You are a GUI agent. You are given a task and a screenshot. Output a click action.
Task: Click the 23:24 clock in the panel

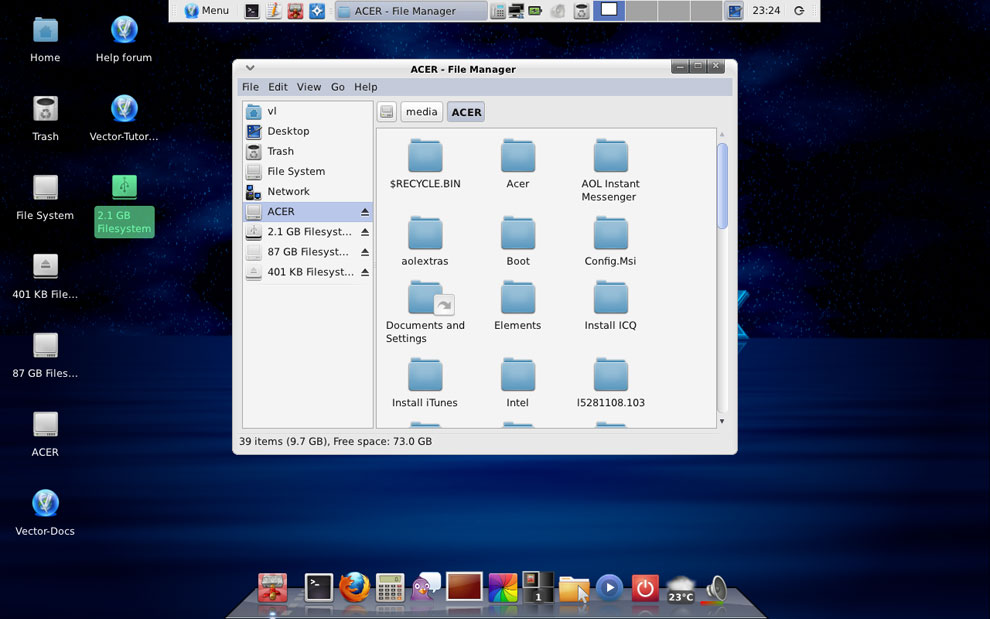(766, 11)
